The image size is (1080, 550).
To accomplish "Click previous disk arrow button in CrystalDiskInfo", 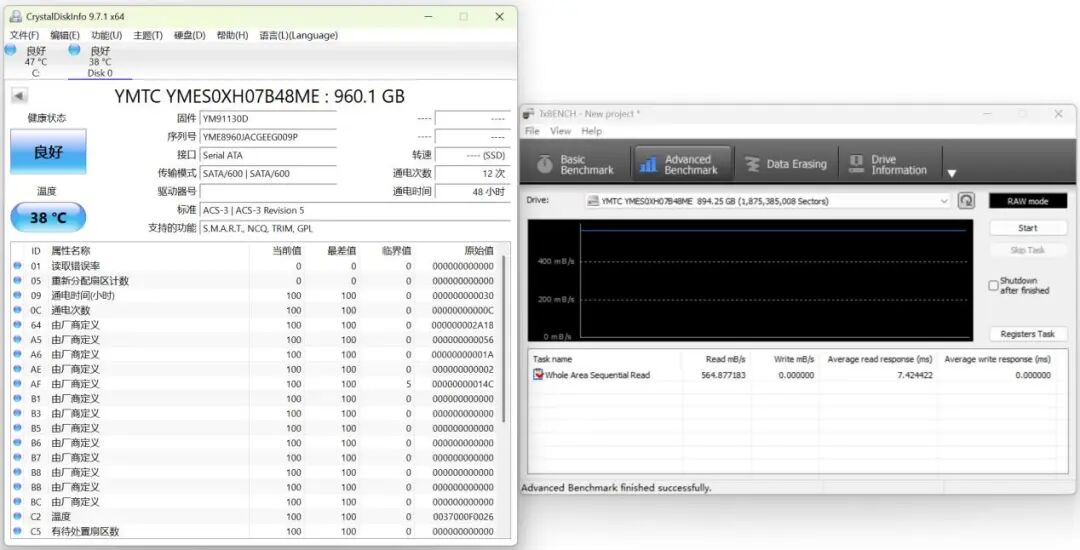I will point(19,96).
